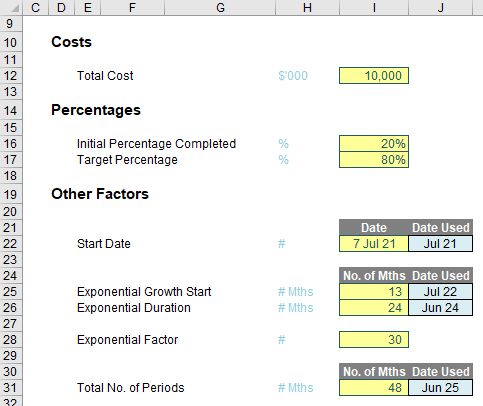The image size is (483, 406).
Task: Select column header I
Action: point(374,7)
